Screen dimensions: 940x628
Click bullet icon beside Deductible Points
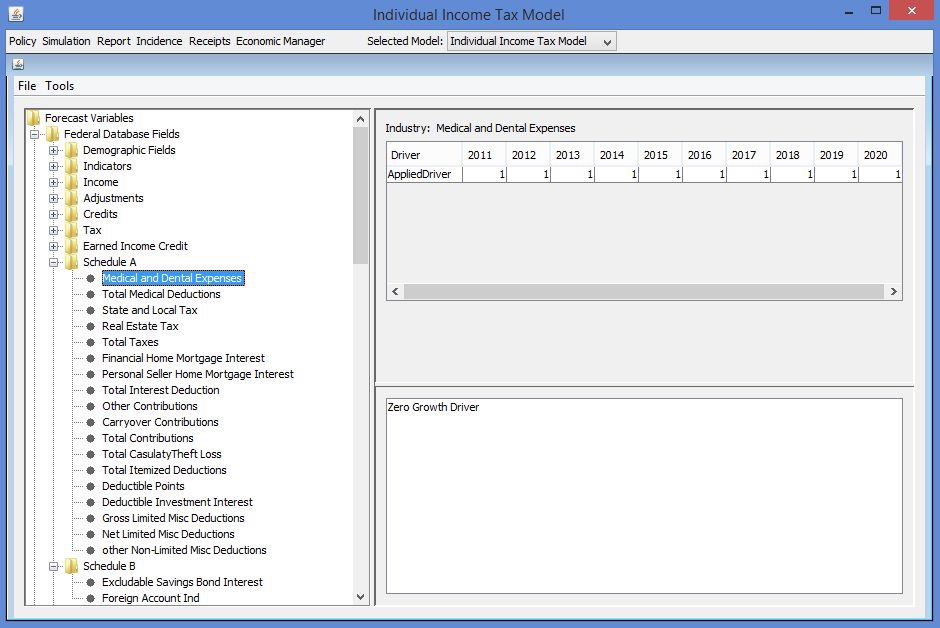point(91,486)
